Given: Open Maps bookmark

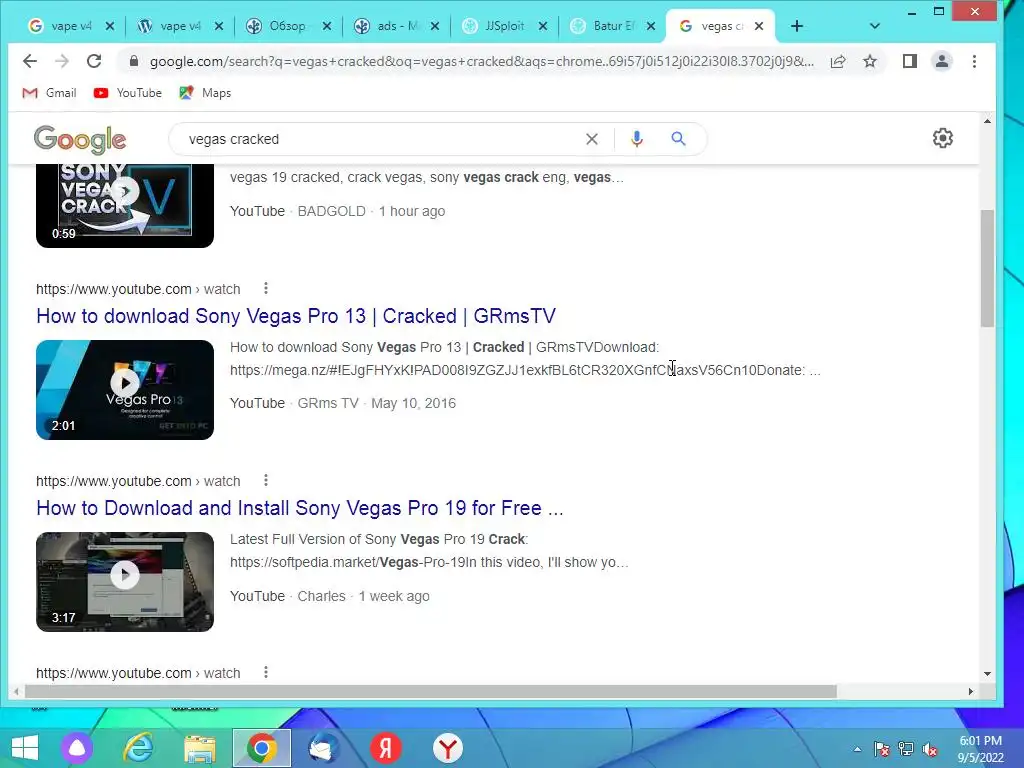Looking at the screenshot, I should [x=205, y=93].
